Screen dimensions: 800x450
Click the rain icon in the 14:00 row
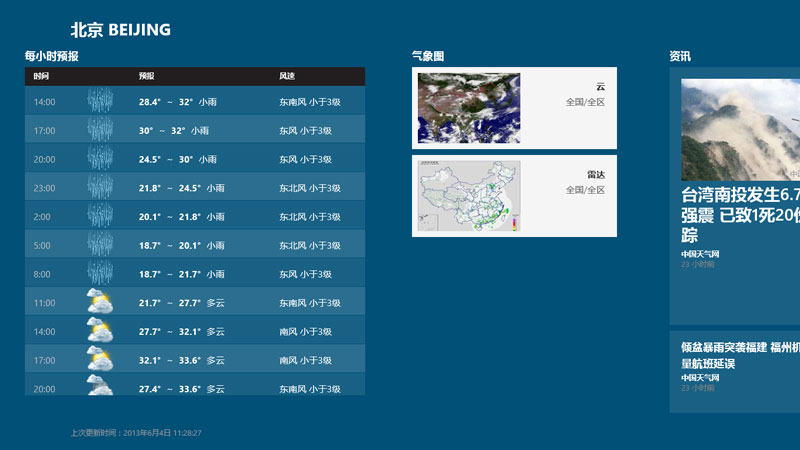(100, 101)
